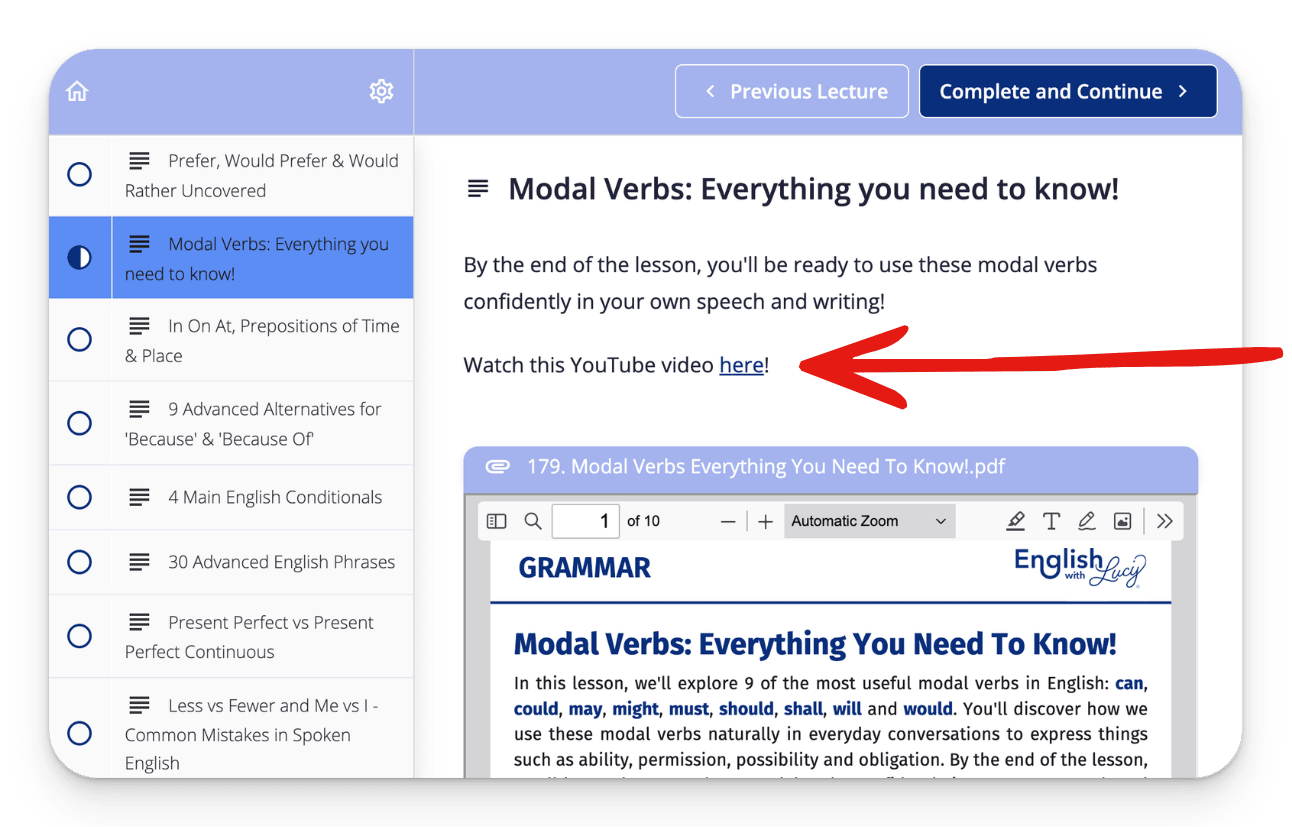Open the settings gear in sidebar header
The image size is (1292, 827).
381,92
